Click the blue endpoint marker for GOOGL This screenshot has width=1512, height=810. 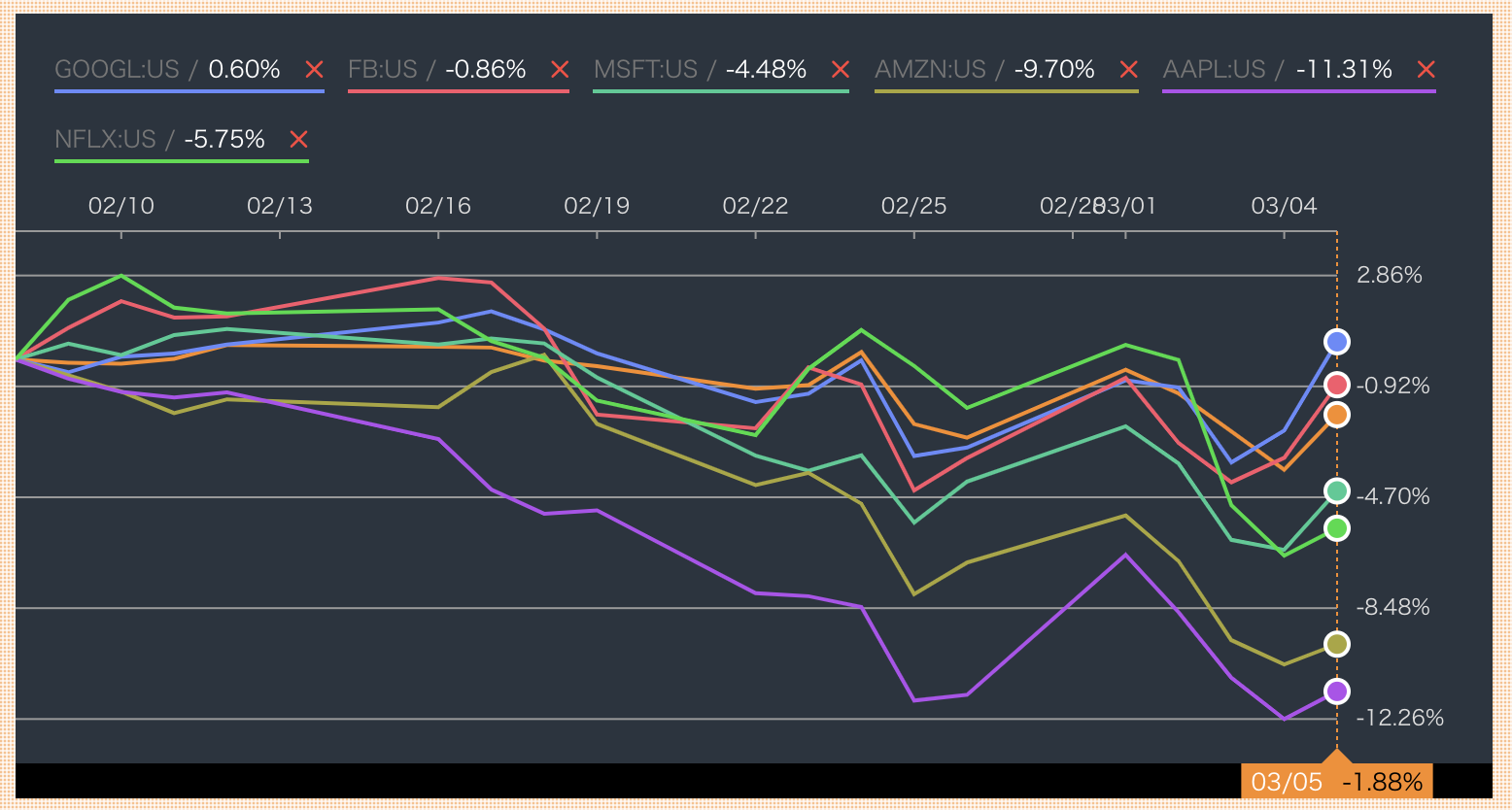(x=1337, y=342)
